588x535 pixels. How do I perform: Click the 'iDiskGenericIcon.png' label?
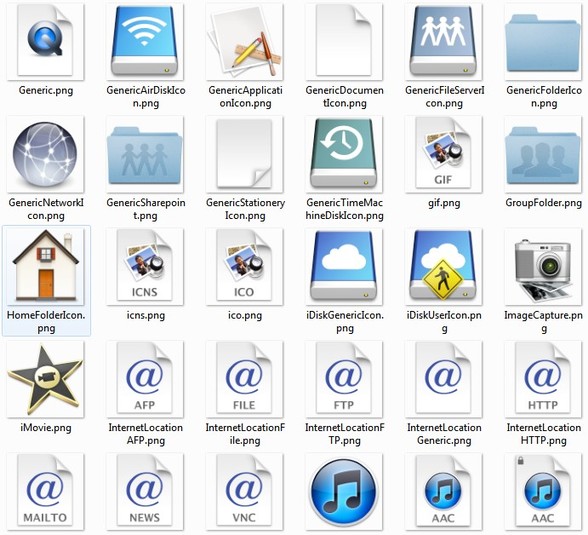tap(345, 322)
